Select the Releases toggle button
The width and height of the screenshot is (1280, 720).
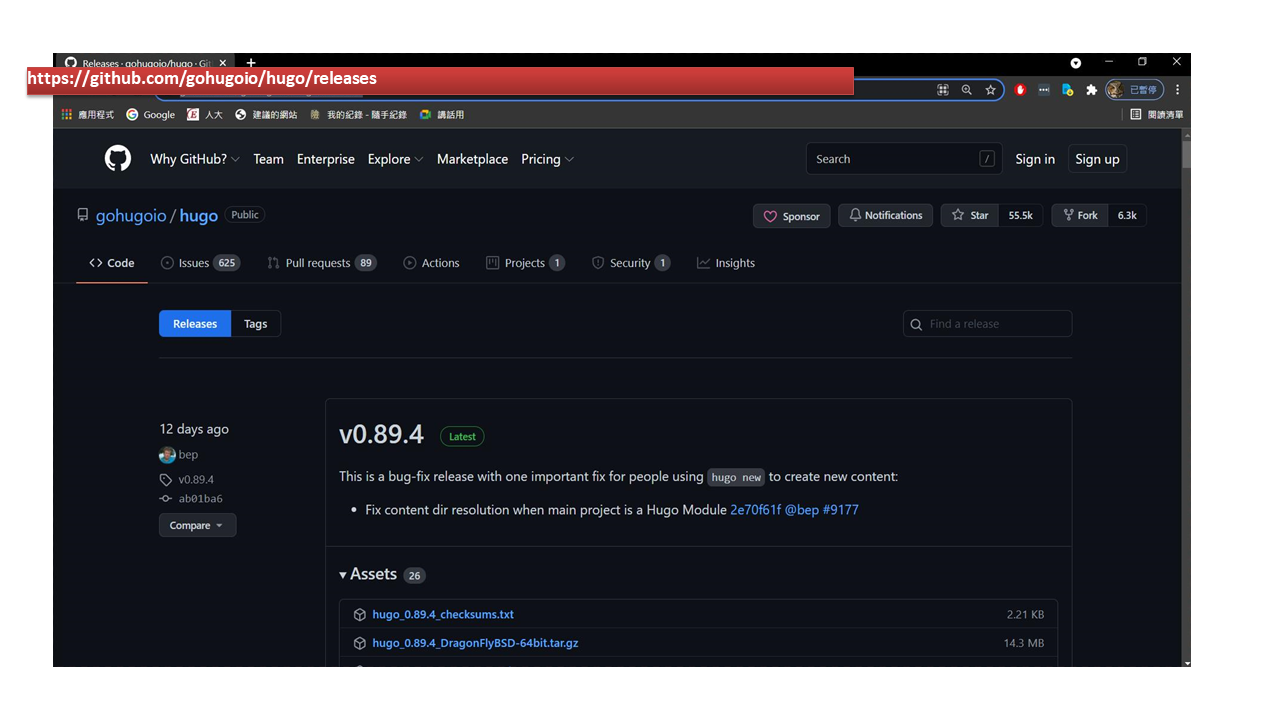pos(195,324)
